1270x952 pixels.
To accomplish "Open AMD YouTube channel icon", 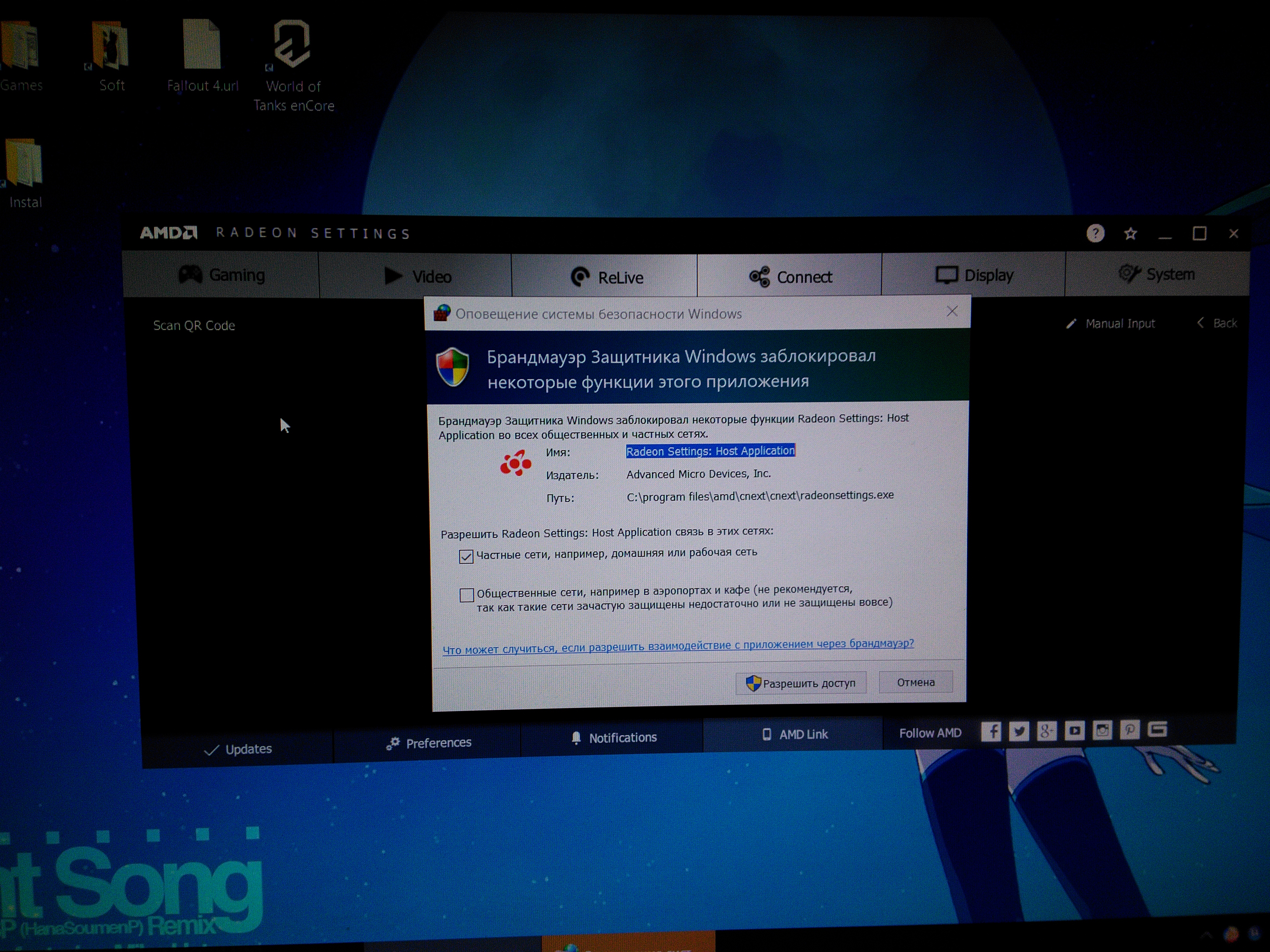I will pos(1075,730).
